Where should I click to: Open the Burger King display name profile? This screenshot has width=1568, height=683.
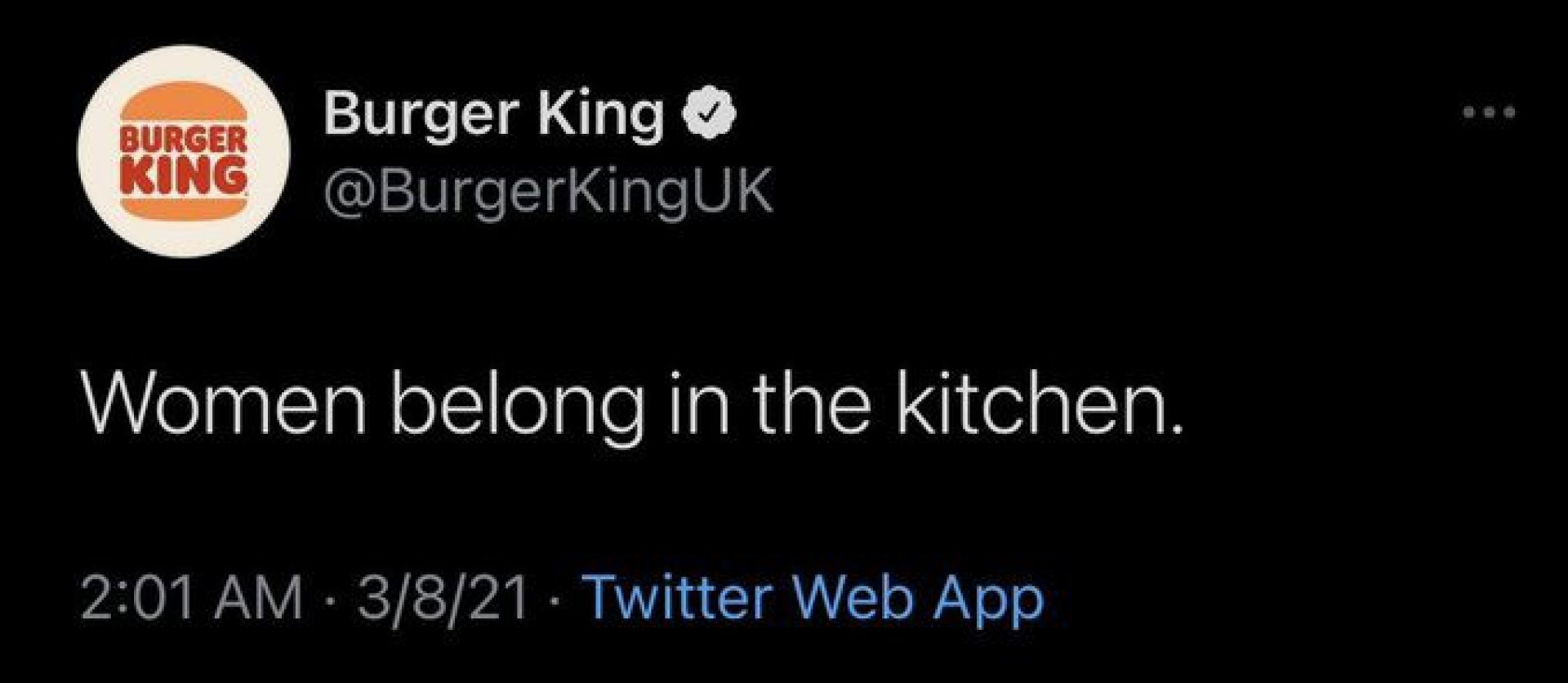(x=493, y=114)
